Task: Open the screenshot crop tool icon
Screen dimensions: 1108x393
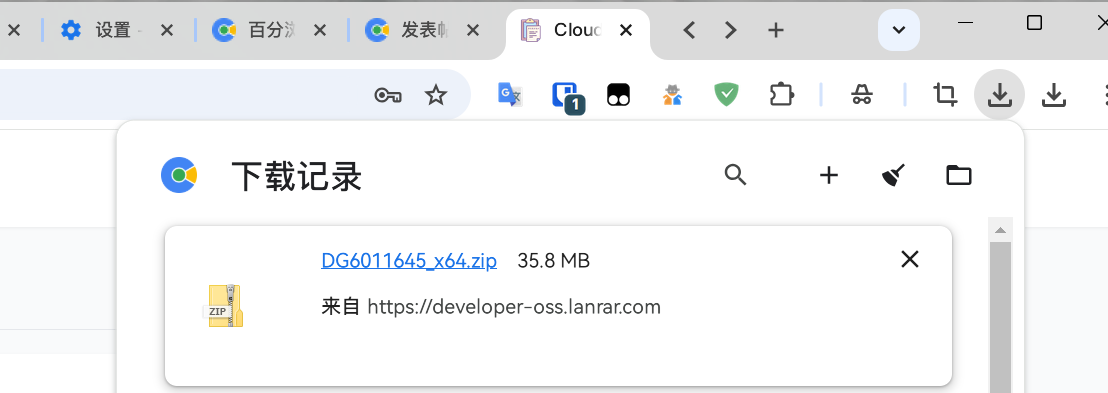Action: [x=945, y=95]
